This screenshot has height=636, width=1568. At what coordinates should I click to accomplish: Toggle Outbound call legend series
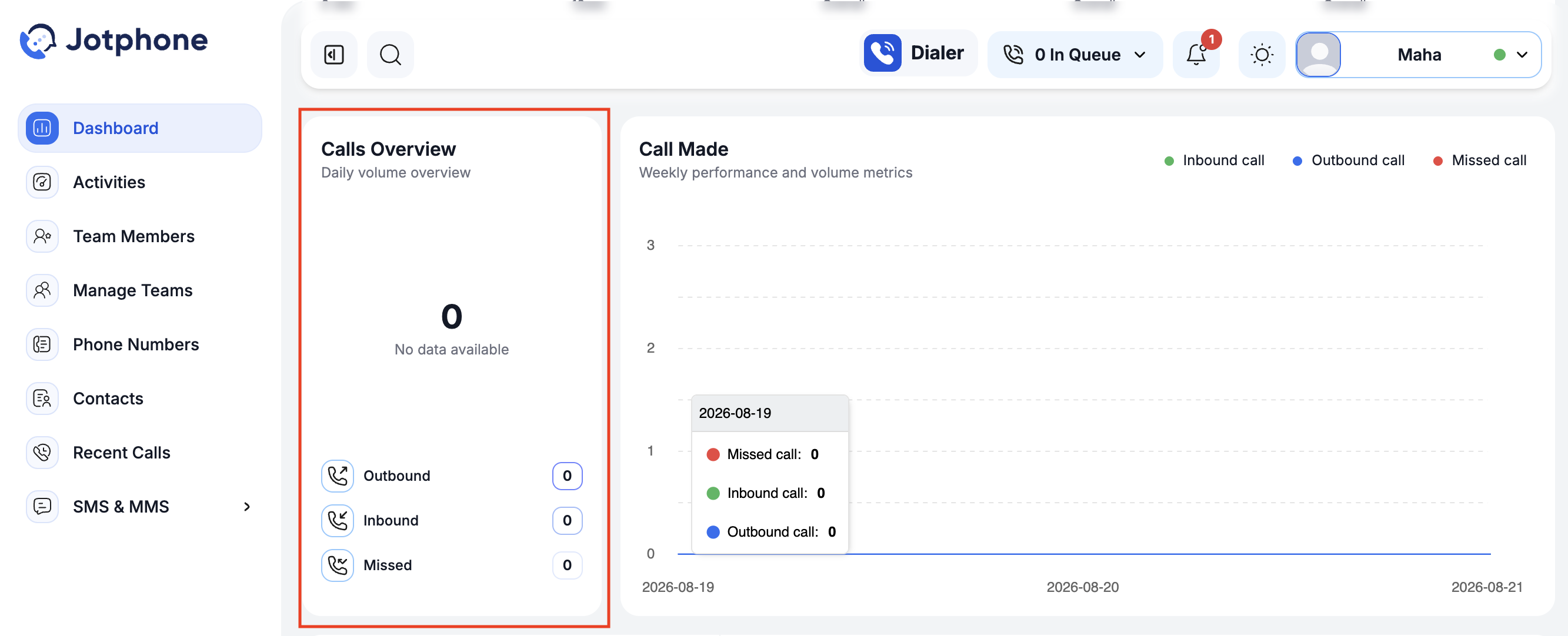pyautogui.click(x=1348, y=160)
